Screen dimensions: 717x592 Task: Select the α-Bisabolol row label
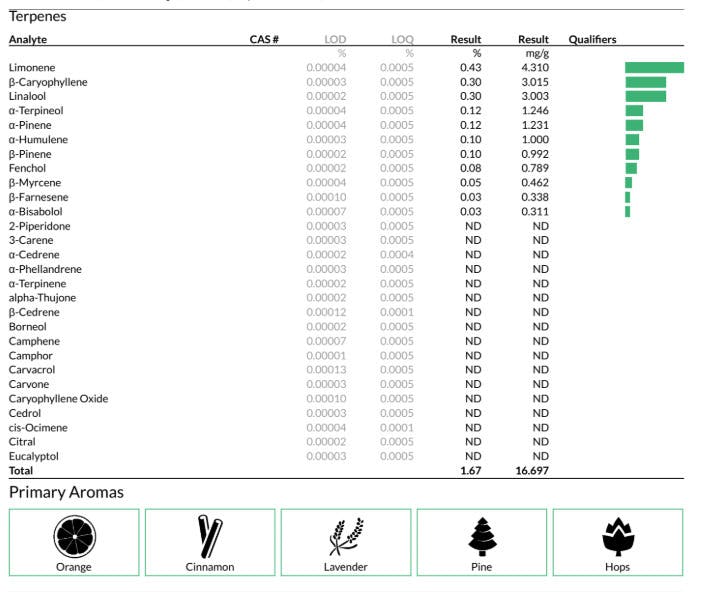[35, 212]
